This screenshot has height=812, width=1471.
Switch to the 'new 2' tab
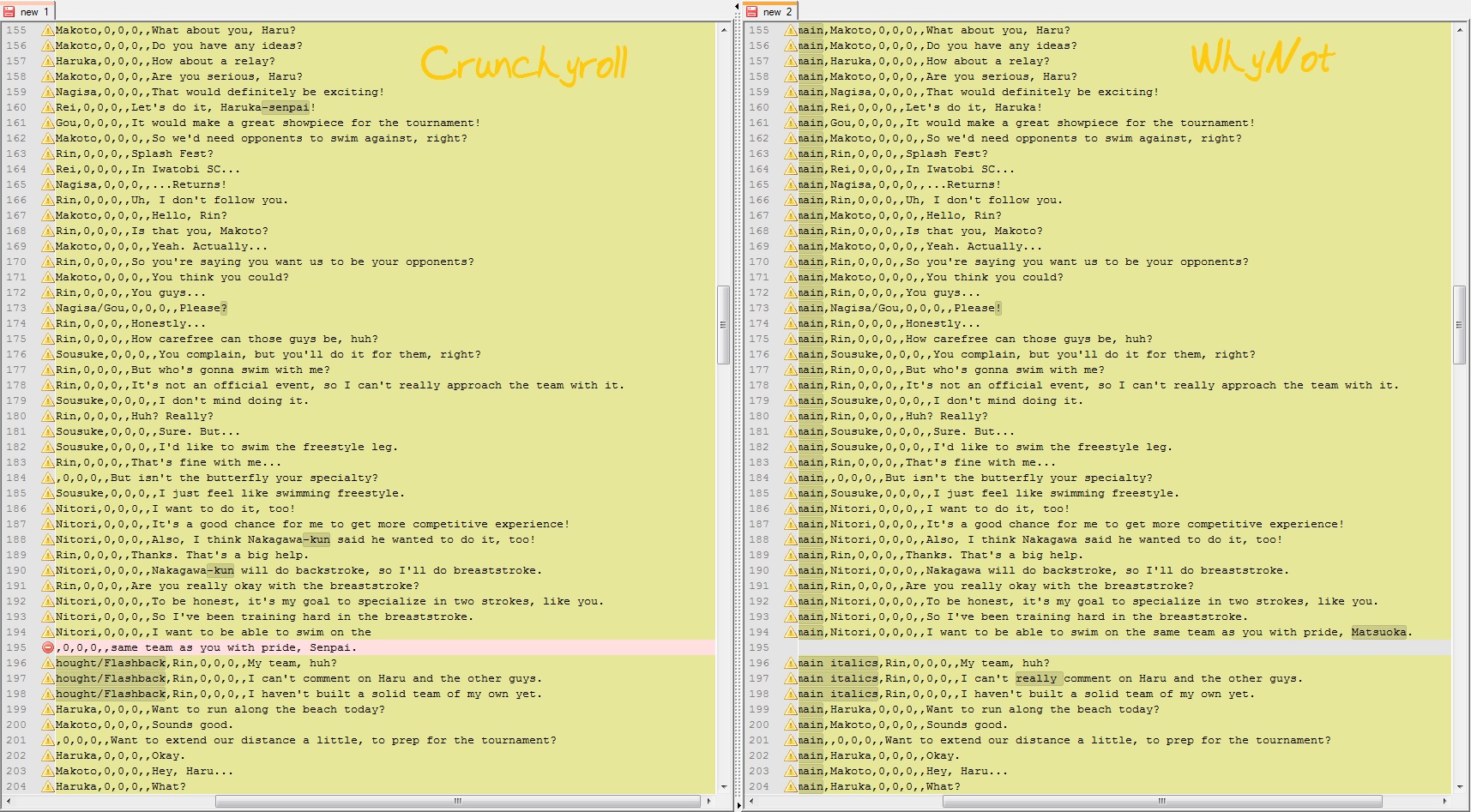769,11
